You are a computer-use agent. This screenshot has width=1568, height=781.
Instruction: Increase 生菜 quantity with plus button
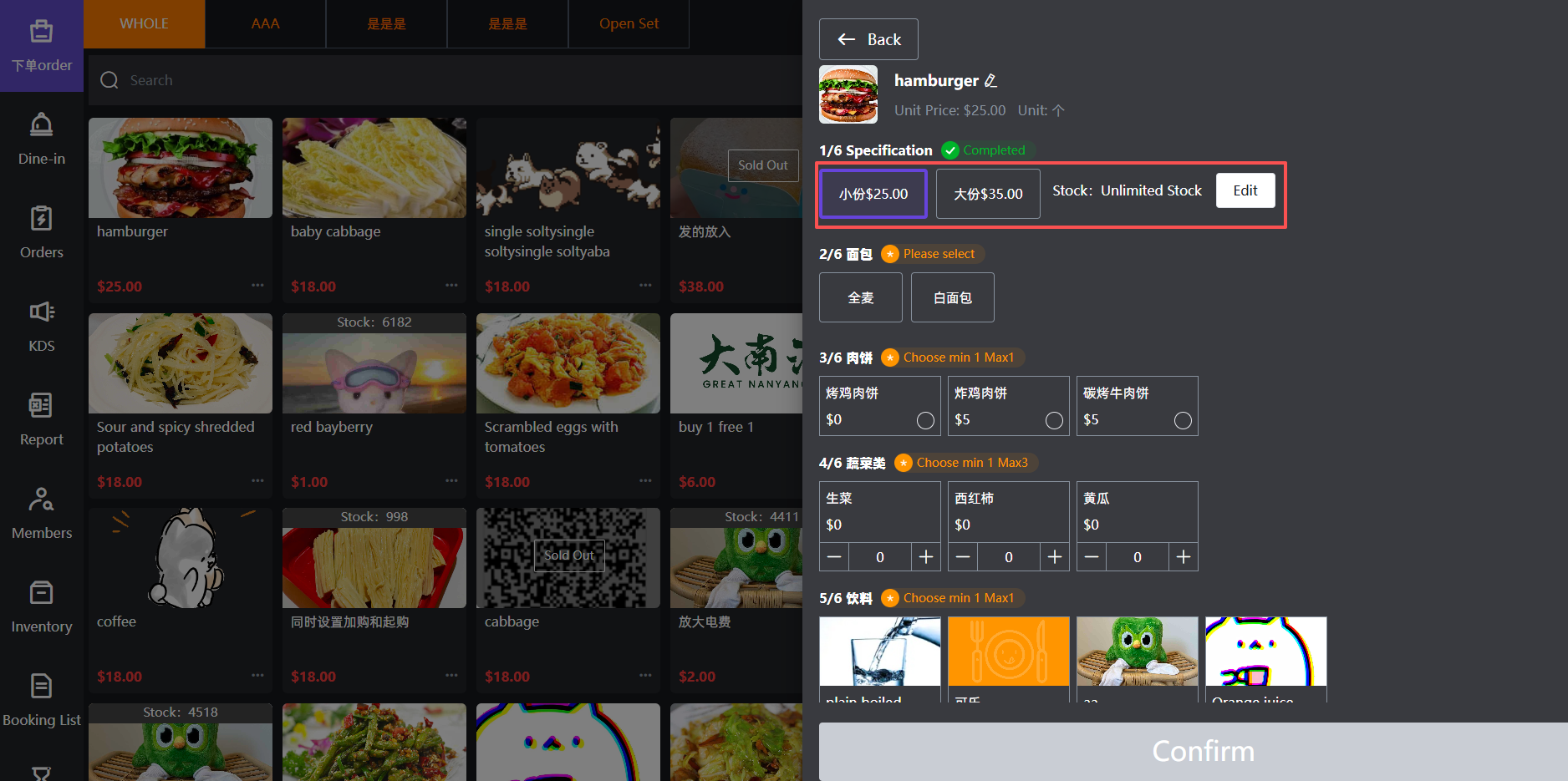click(926, 557)
